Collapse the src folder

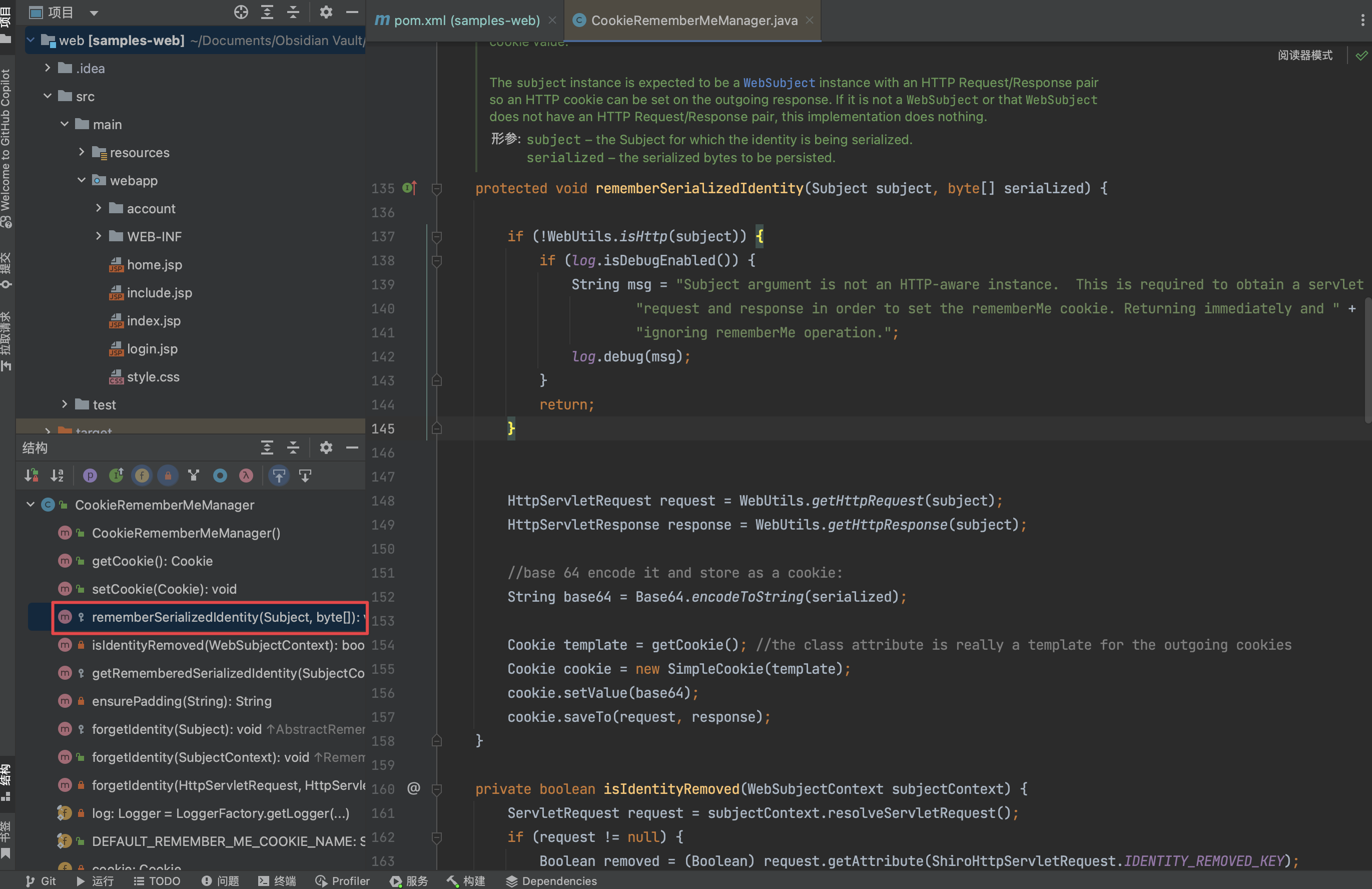[x=48, y=96]
